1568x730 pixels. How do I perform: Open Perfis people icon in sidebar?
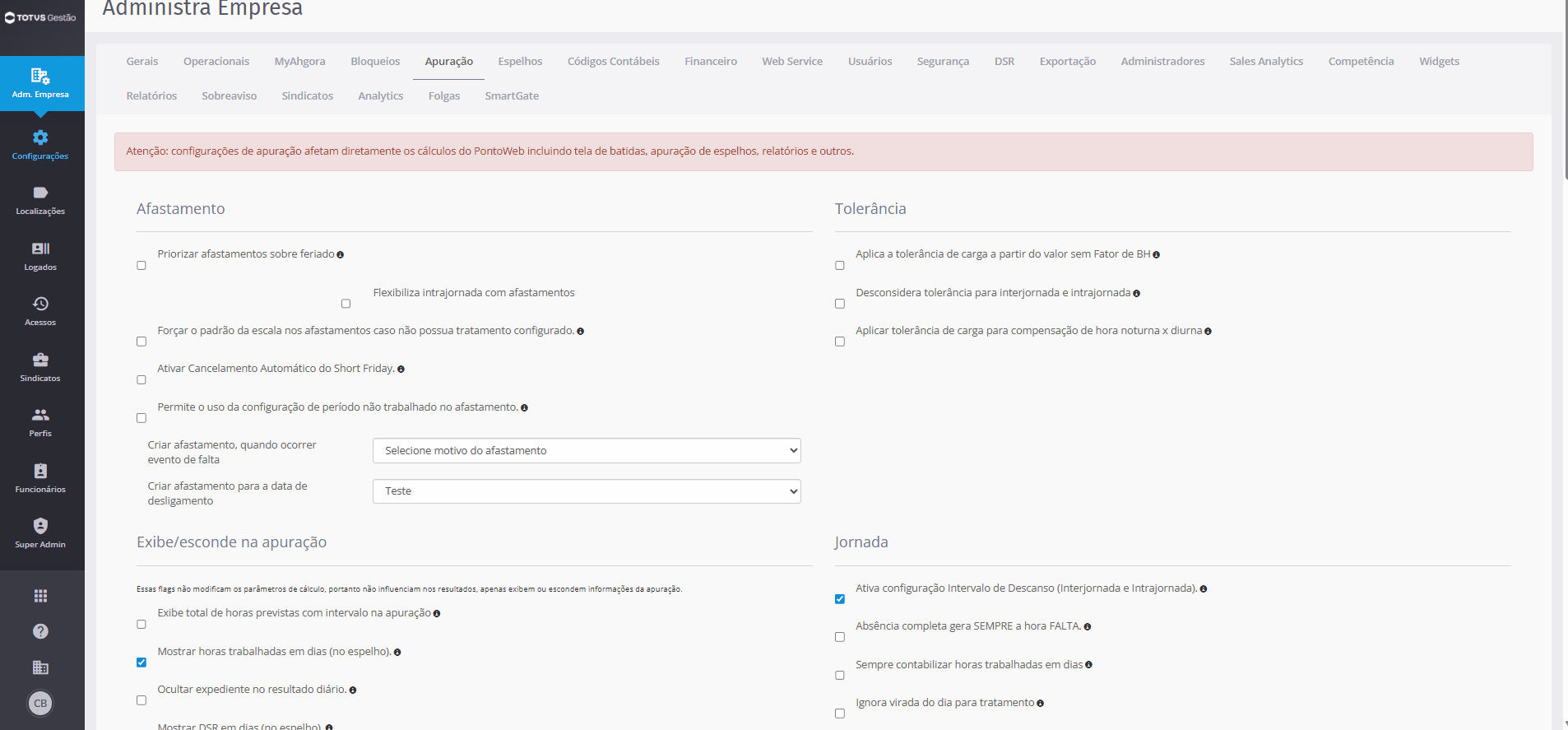(x=40, y=415)
